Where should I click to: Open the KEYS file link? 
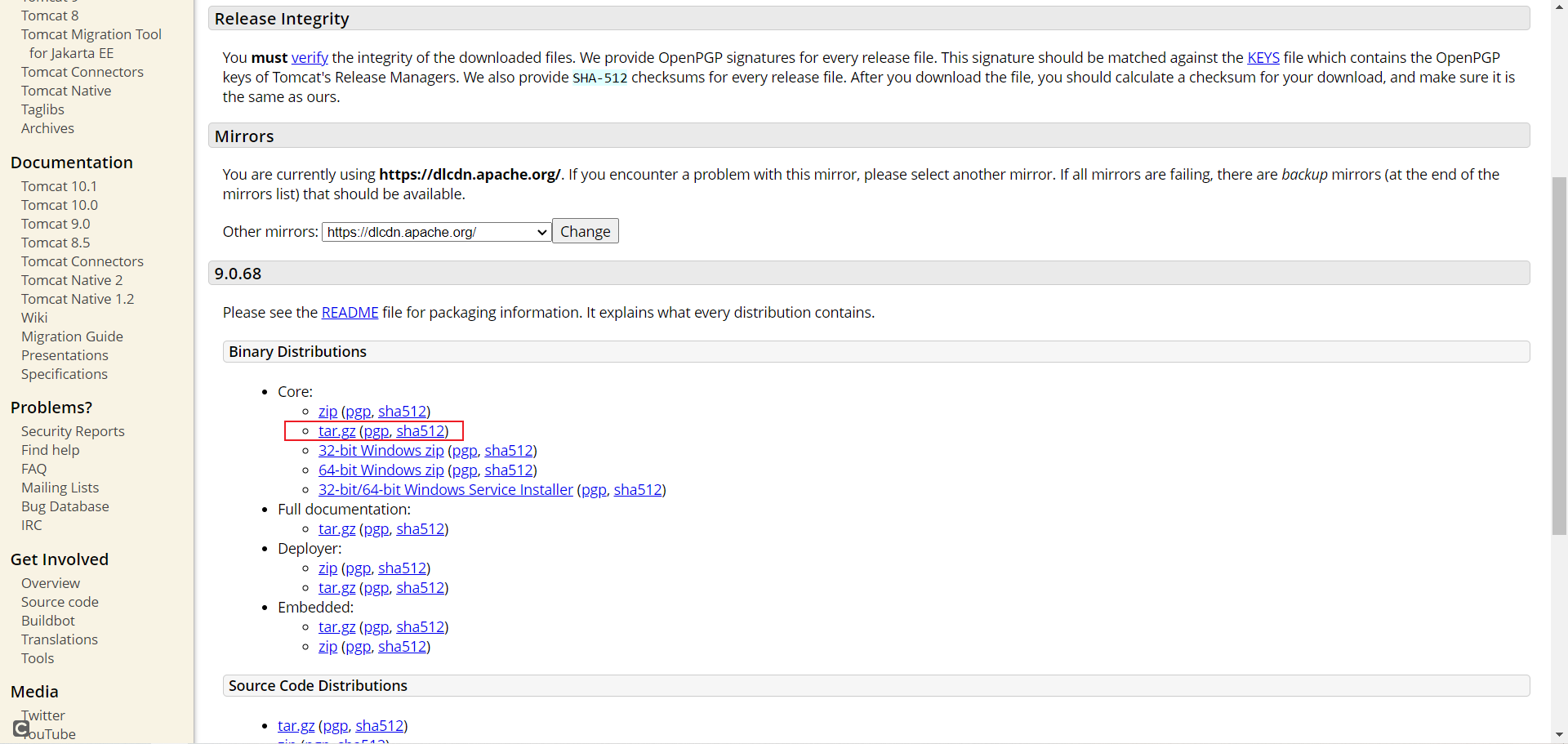click(1263, 57)
